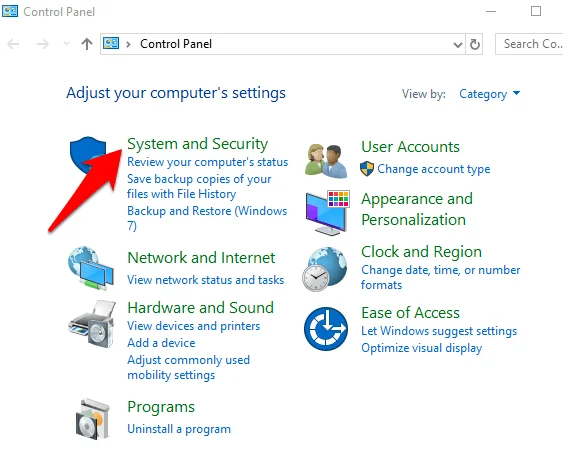This screenshot has width=563, height=456.
Task: Go up one level with Up arrow
Action: [87, 44]
